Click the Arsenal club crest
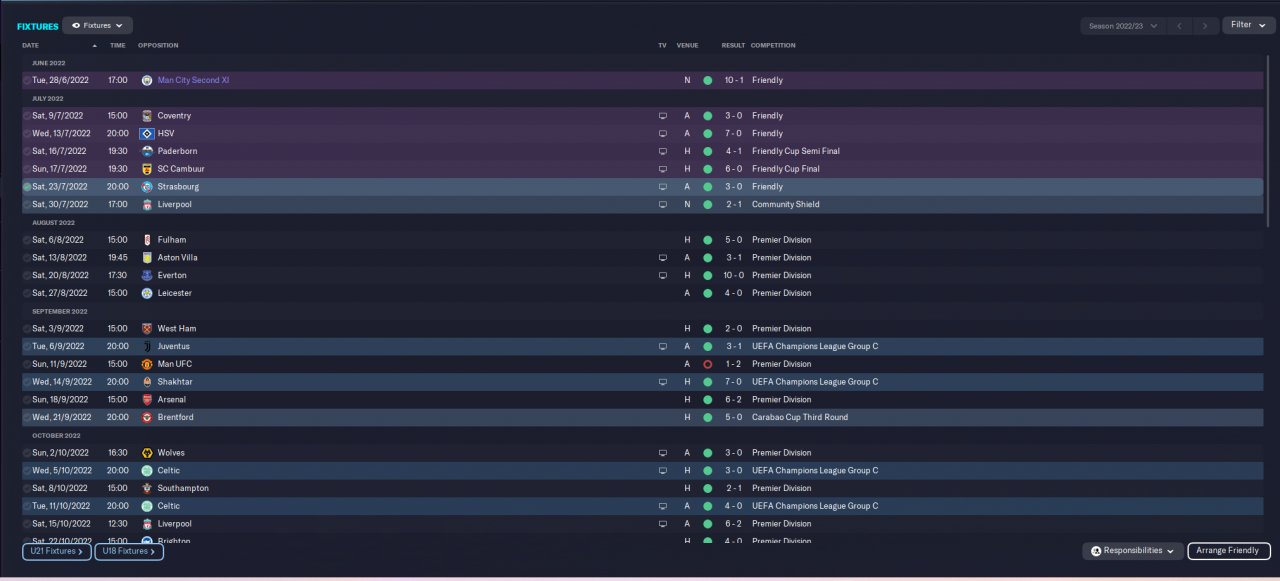Screen dimensions: 1280x581 pos(147,399)
